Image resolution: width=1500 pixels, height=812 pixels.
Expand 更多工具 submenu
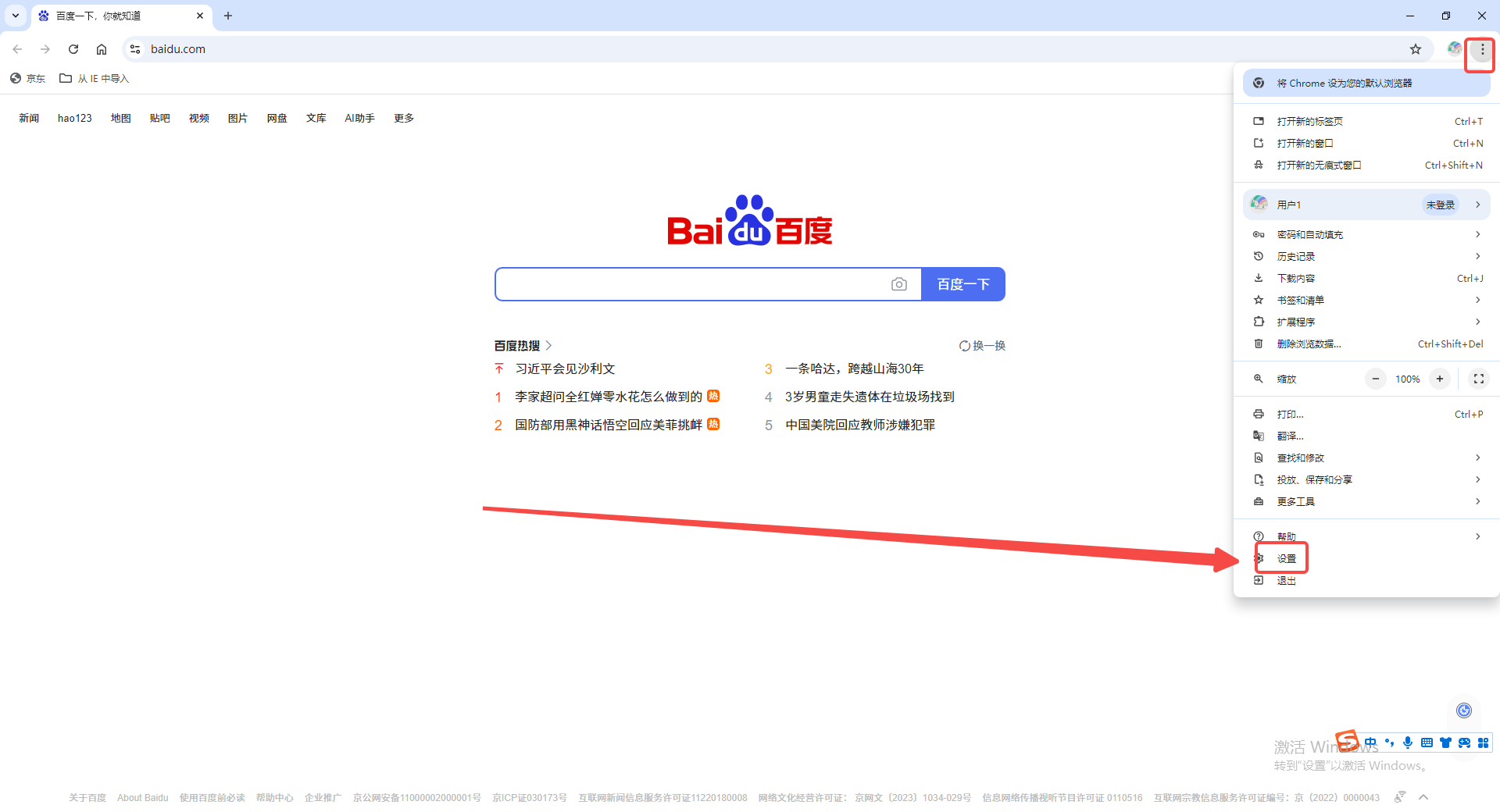tap(1366, 501)
